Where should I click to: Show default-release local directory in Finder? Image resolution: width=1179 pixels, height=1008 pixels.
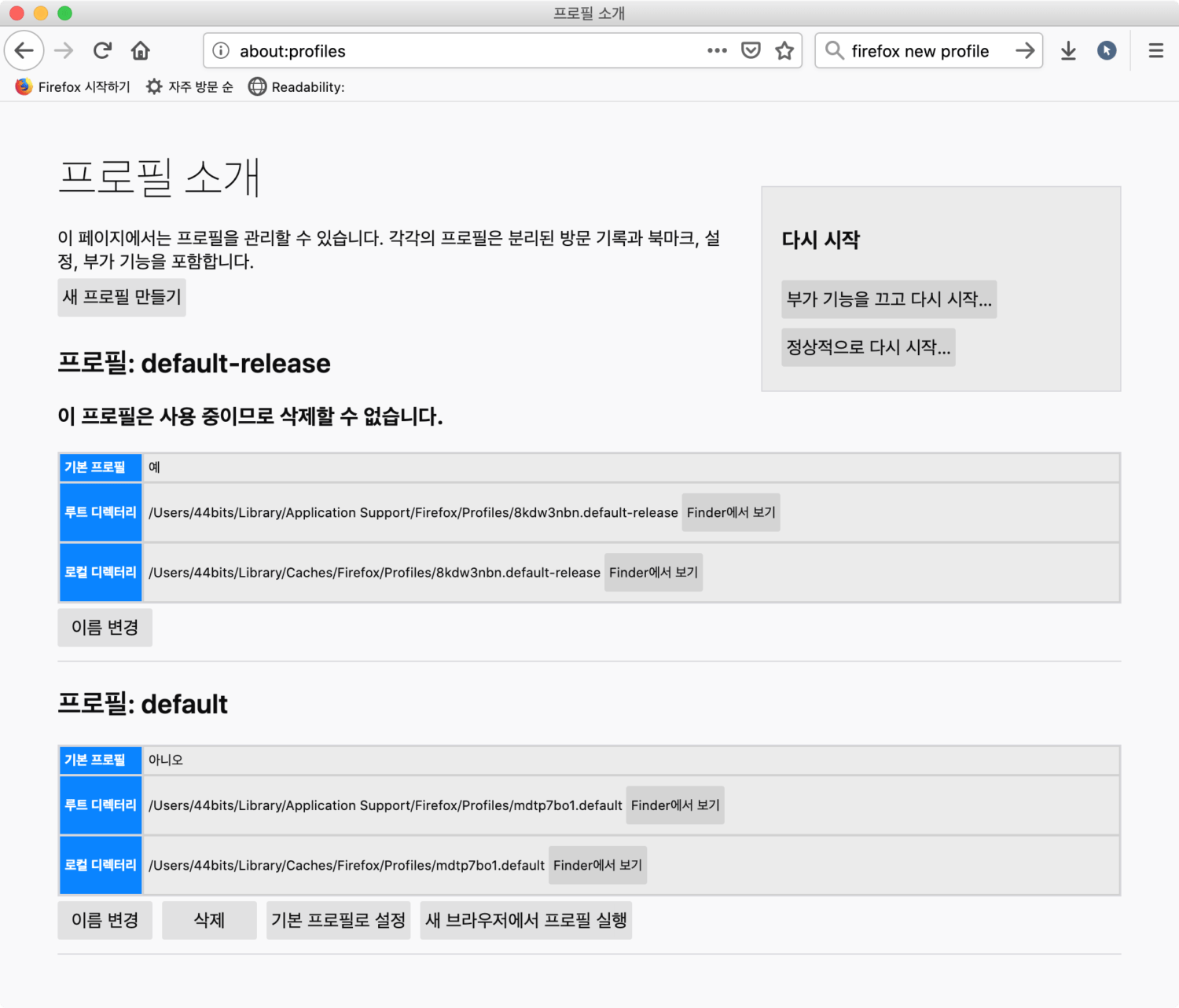[653, 573]
